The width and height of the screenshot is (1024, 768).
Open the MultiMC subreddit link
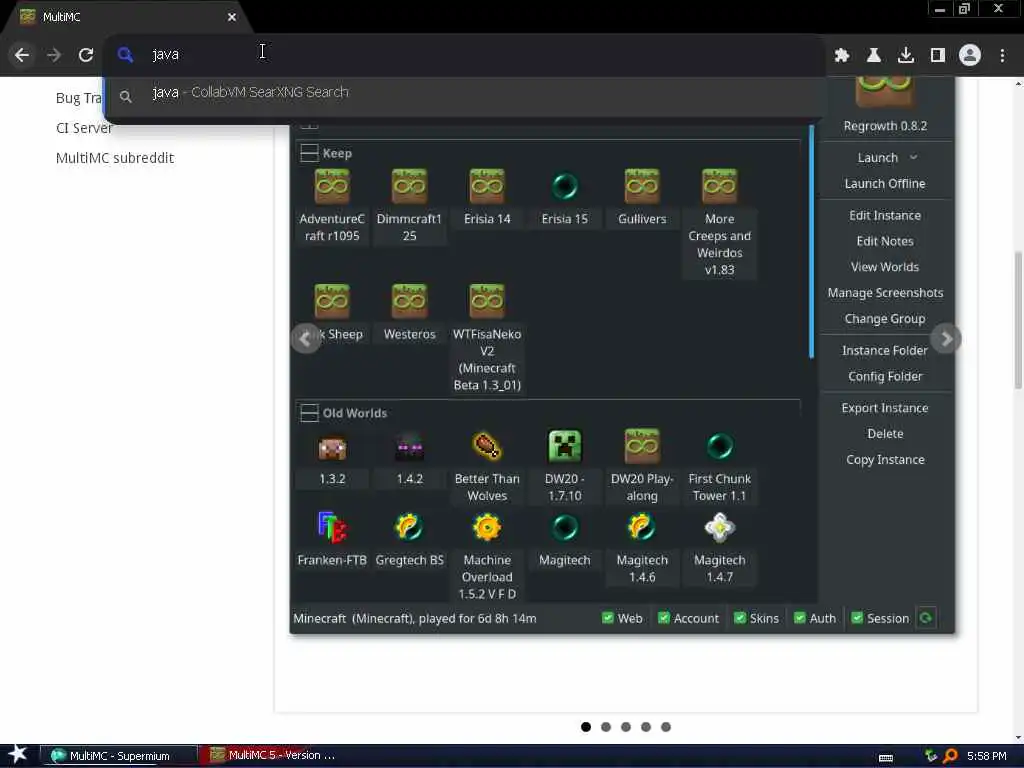[x=115, y=158]
